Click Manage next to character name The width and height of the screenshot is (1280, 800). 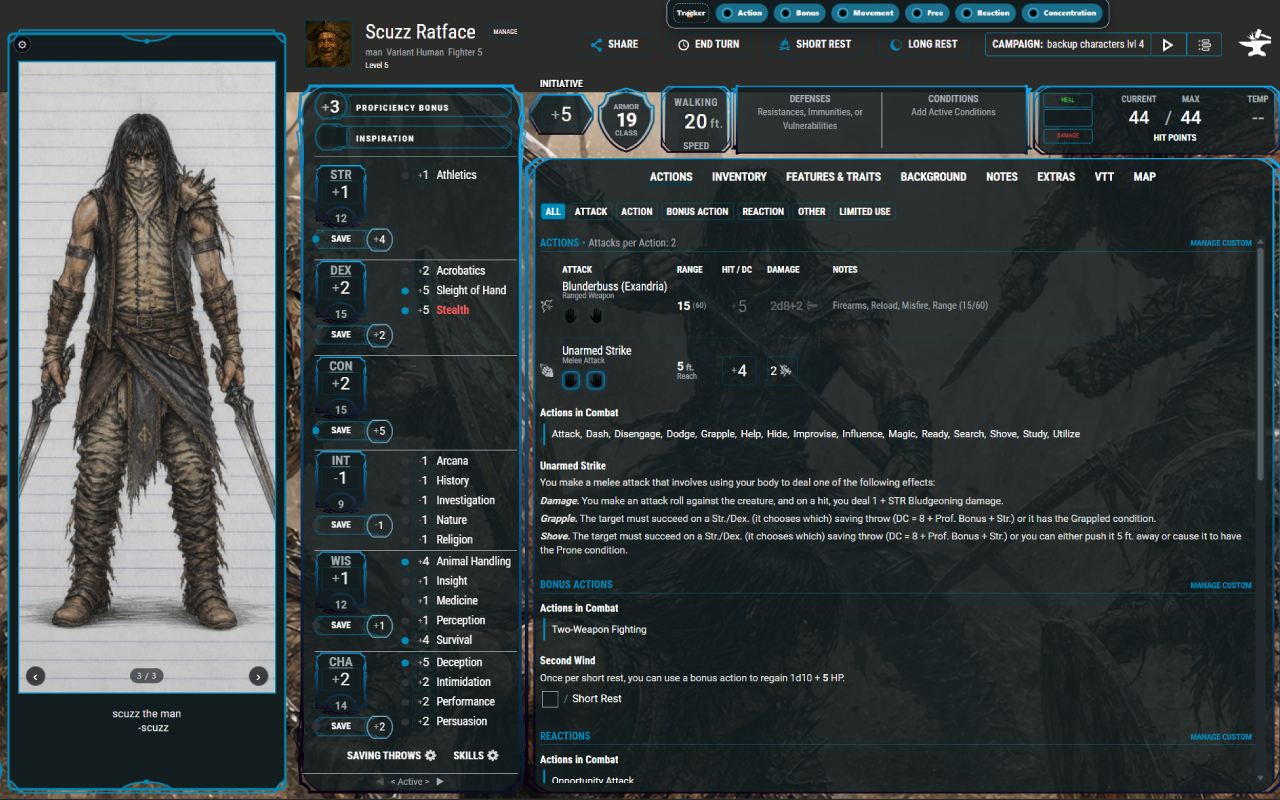coord(505,32)
